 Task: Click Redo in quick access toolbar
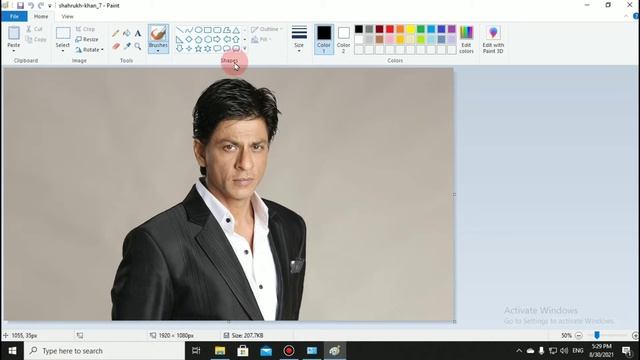point(41,5)
